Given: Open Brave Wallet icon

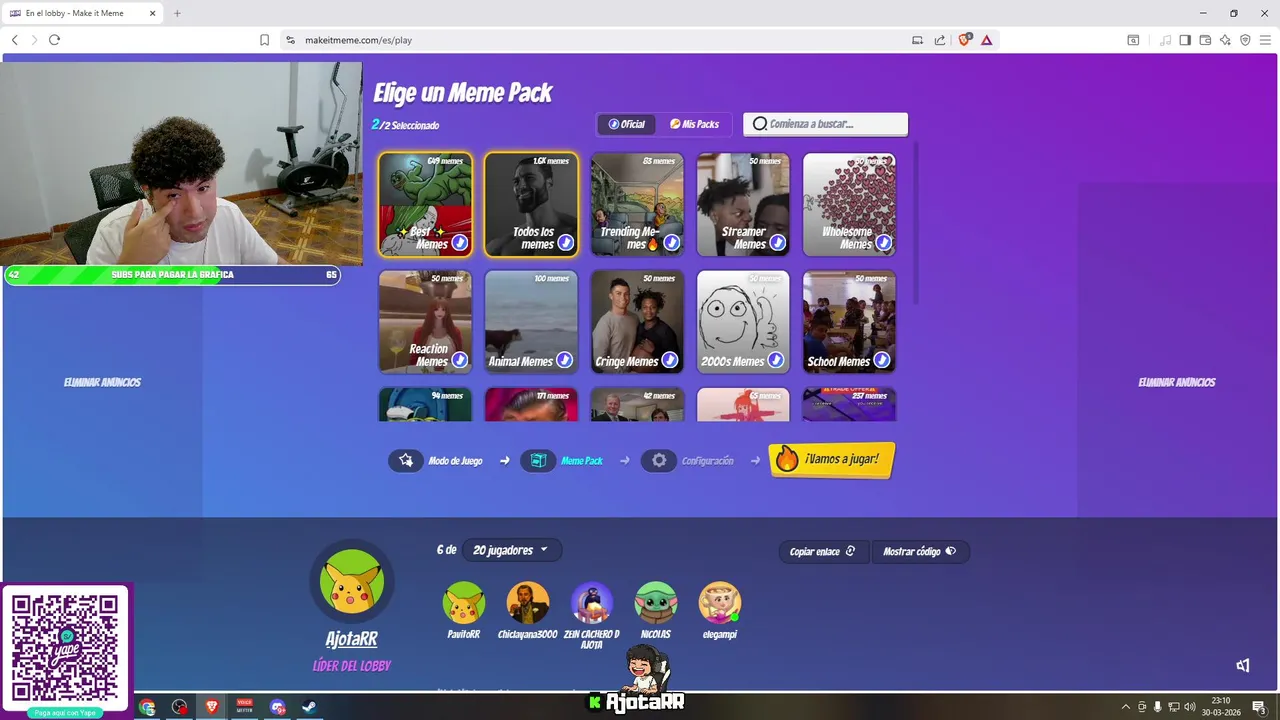Looking at the screenshot, I should pos(1205,40).
